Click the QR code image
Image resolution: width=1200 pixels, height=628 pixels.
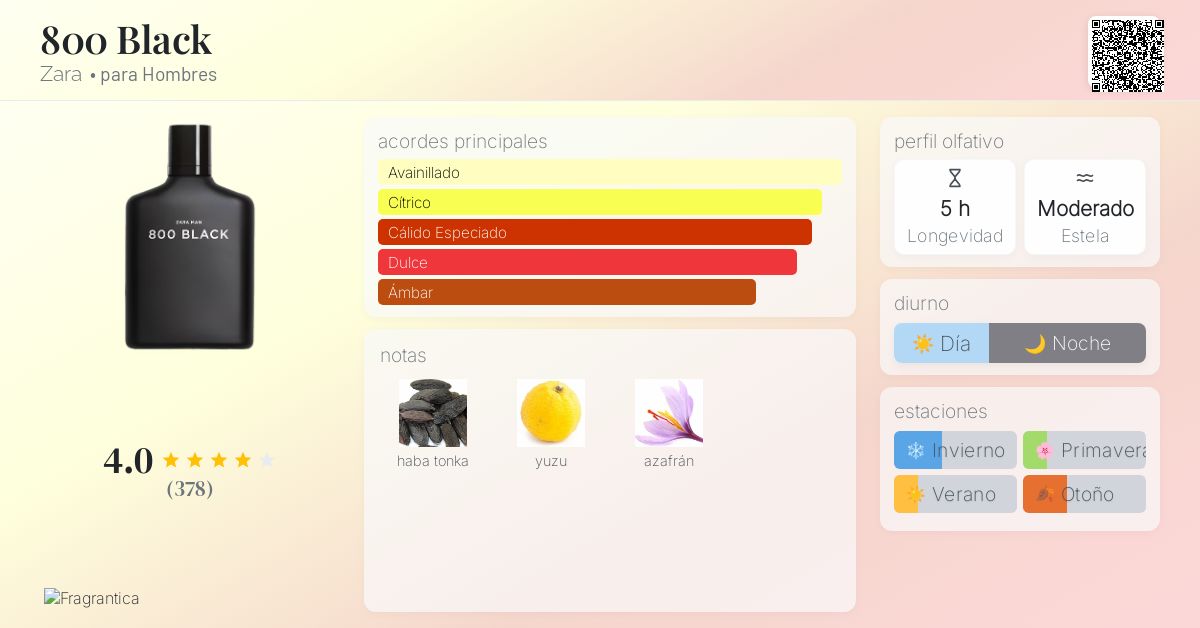point(1127,55)
